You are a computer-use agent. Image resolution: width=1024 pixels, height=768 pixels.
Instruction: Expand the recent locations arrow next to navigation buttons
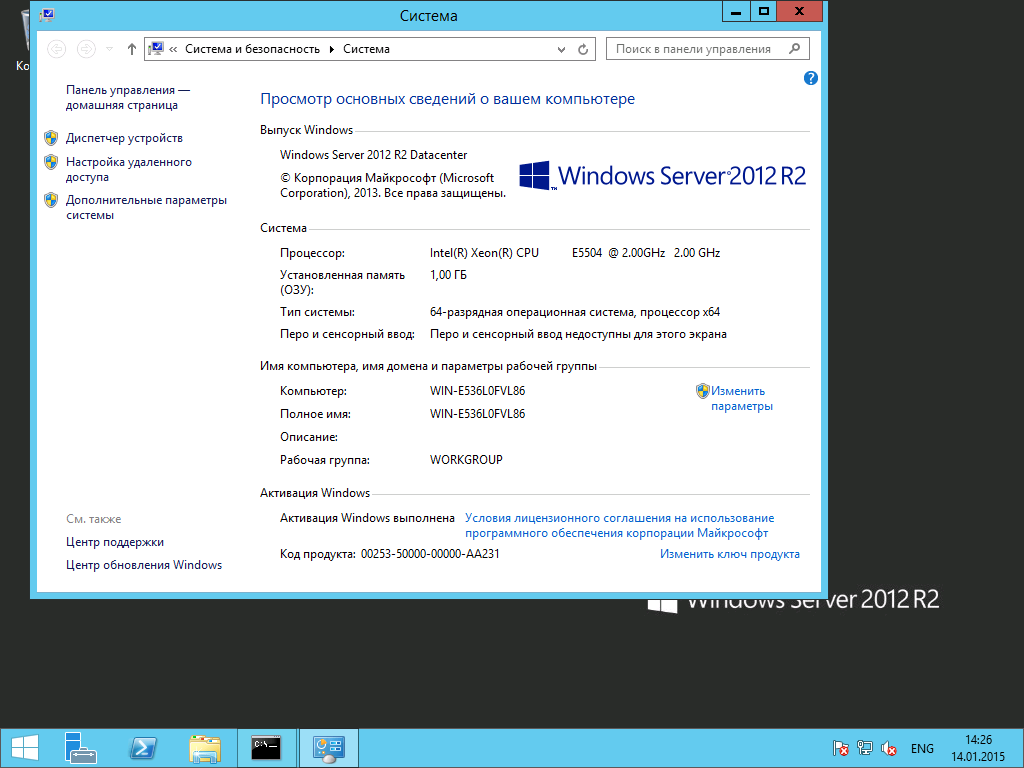tap(108, 48)
